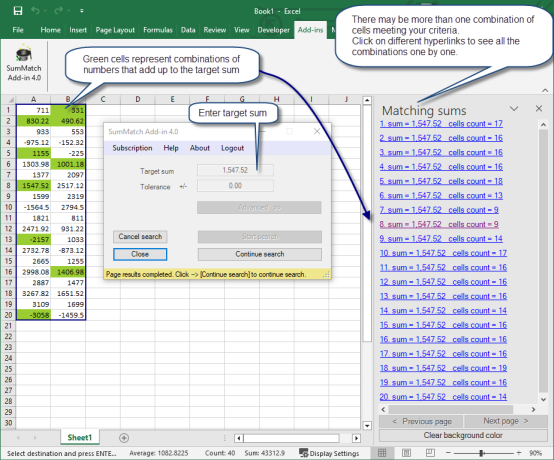Click the sheet horizontal scroll-left arrow
Viewport: 554px width, 460px height.
(x=238, y=438)
